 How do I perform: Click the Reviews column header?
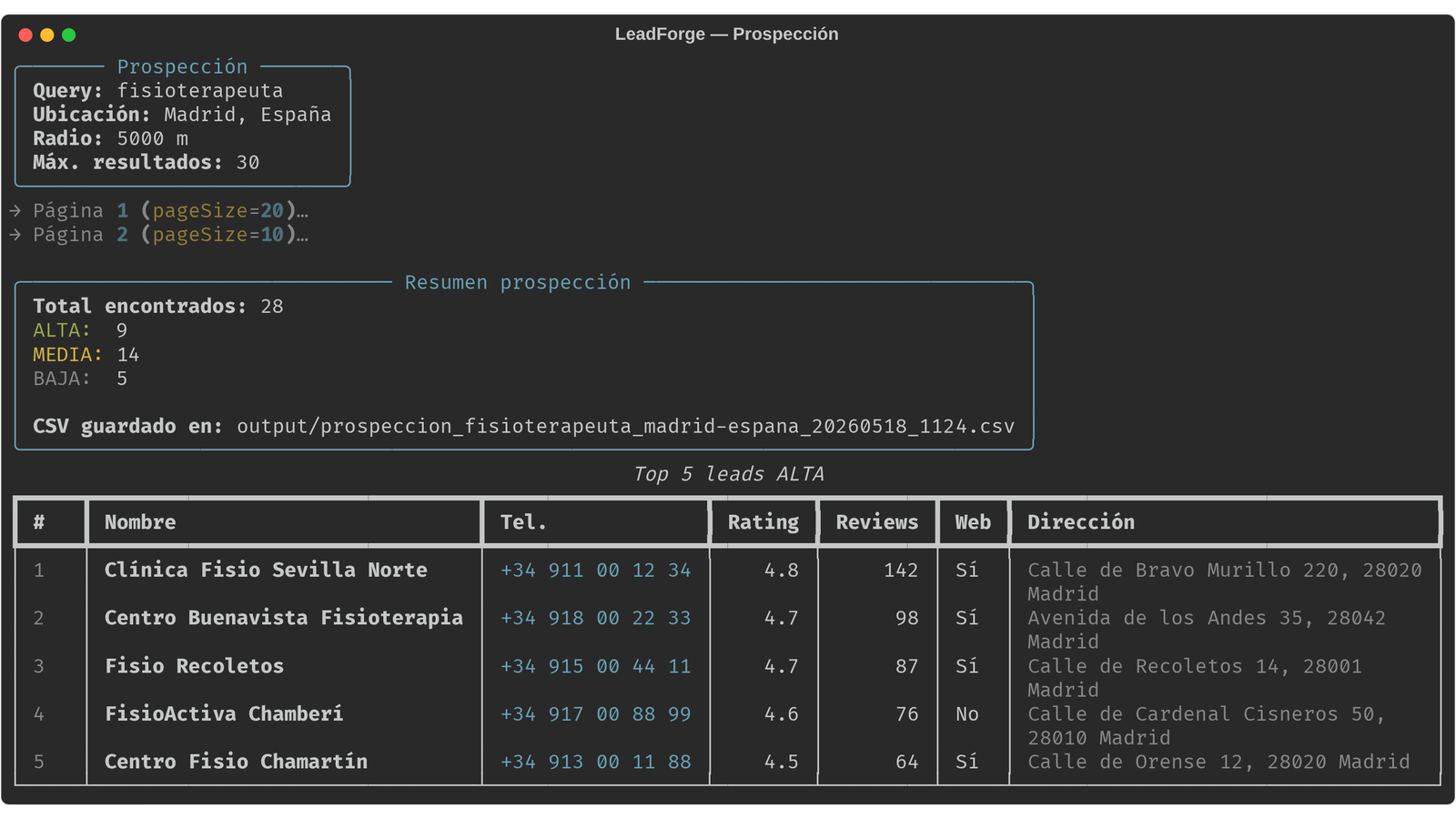[x=877, y=522]
